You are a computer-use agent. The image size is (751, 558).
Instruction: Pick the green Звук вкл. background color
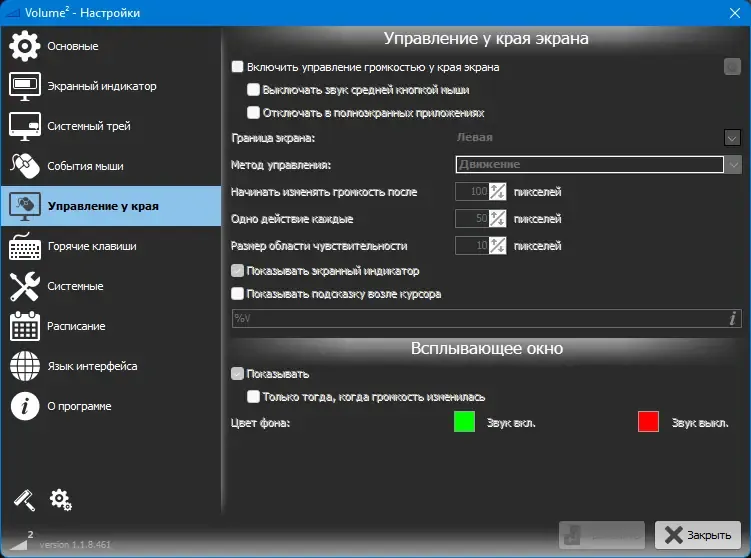(464, 421)
